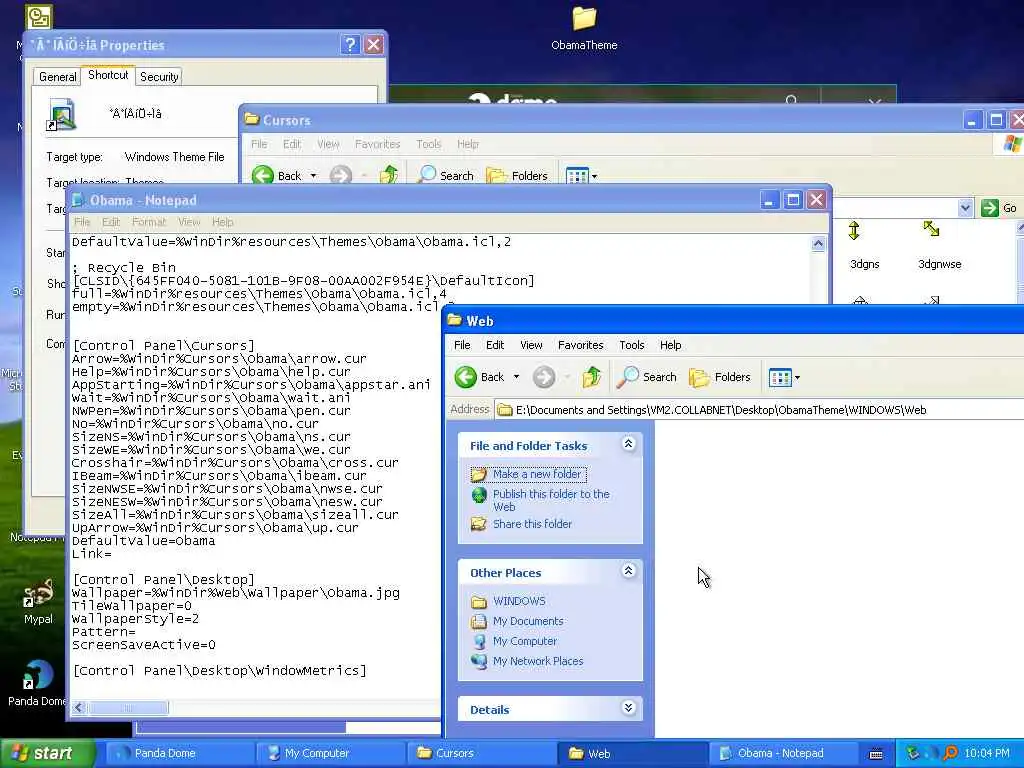Collapse File and Folder Tasks panel

pyautogui.click(x=628, y=445)
